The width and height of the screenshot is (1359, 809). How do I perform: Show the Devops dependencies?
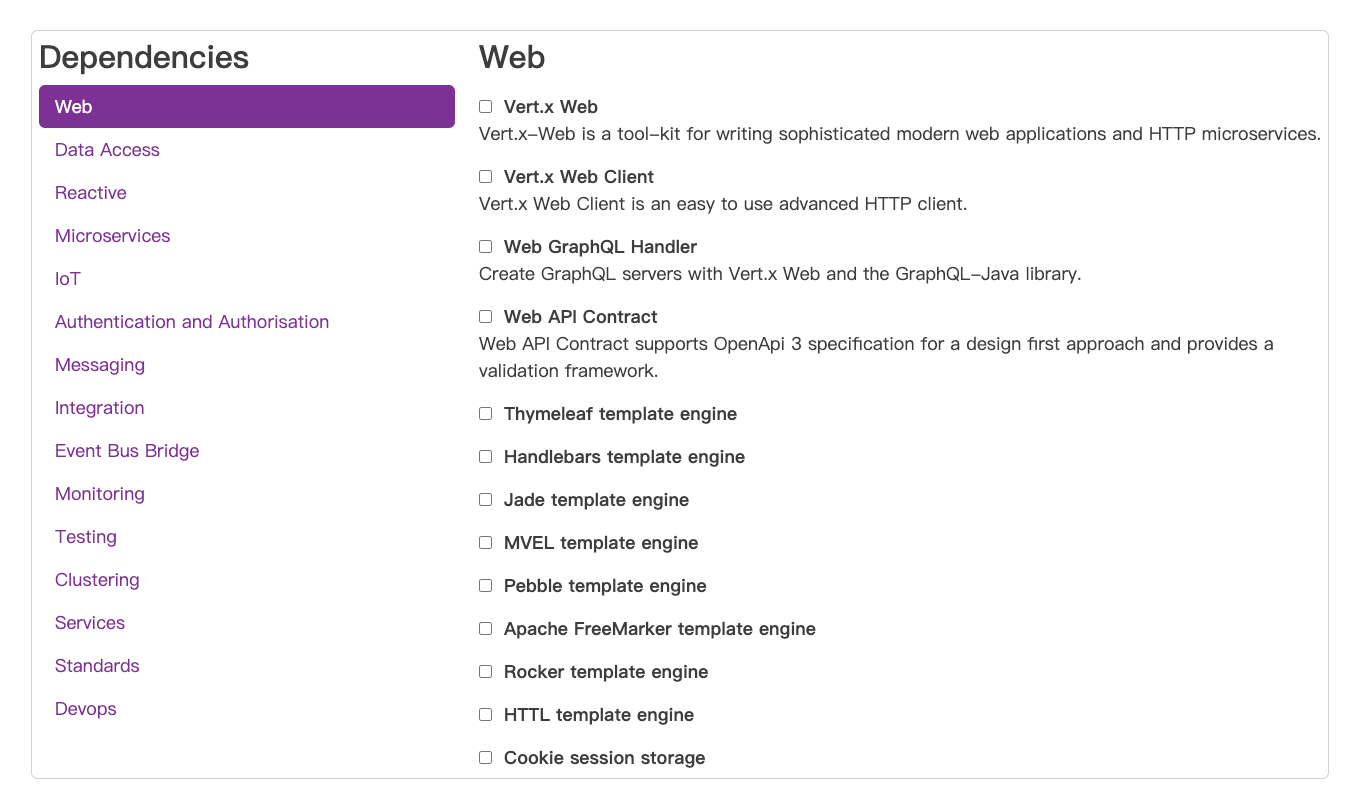(x=86, y=709)
